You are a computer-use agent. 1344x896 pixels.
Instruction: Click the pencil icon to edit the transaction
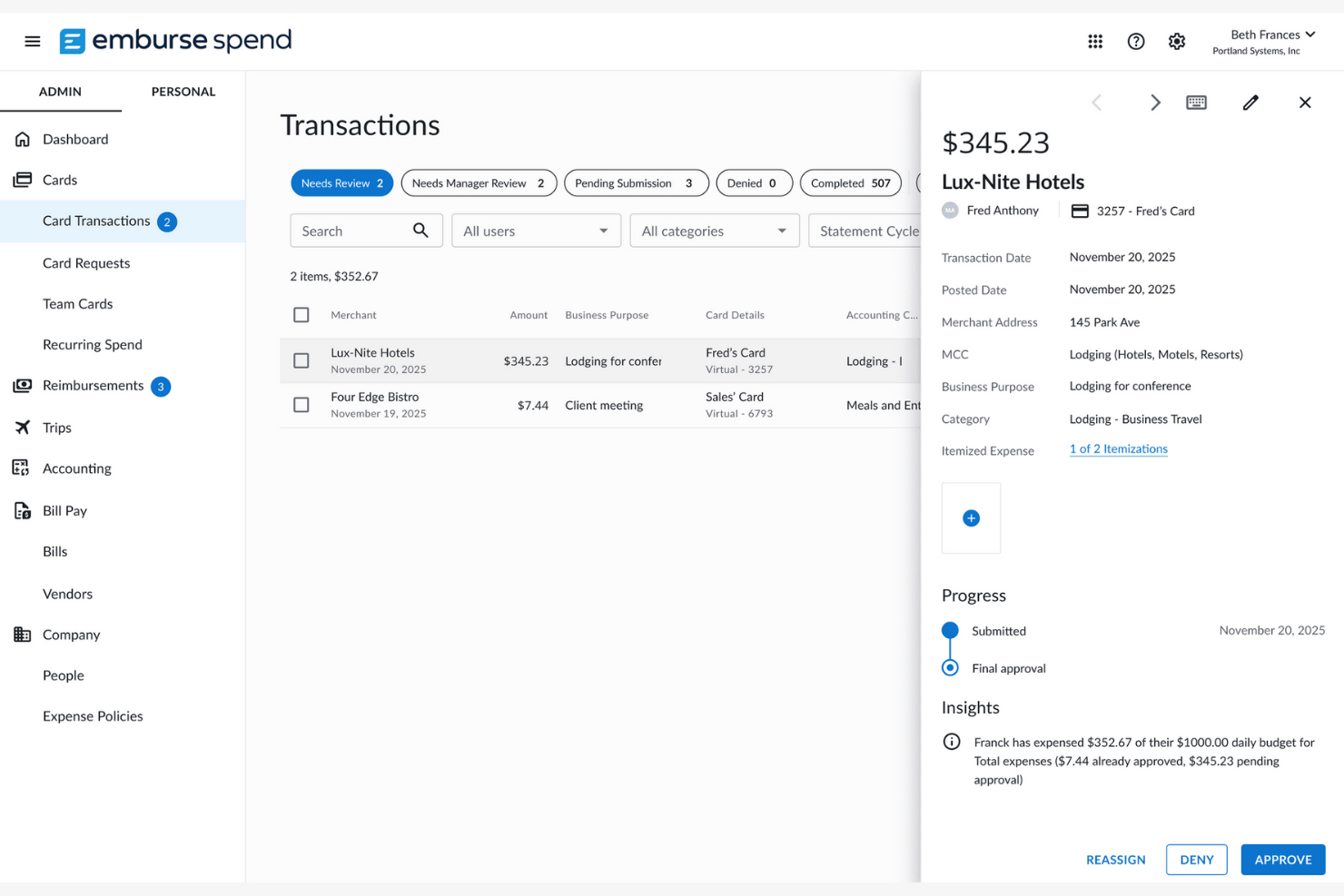tap(1250, 103)
